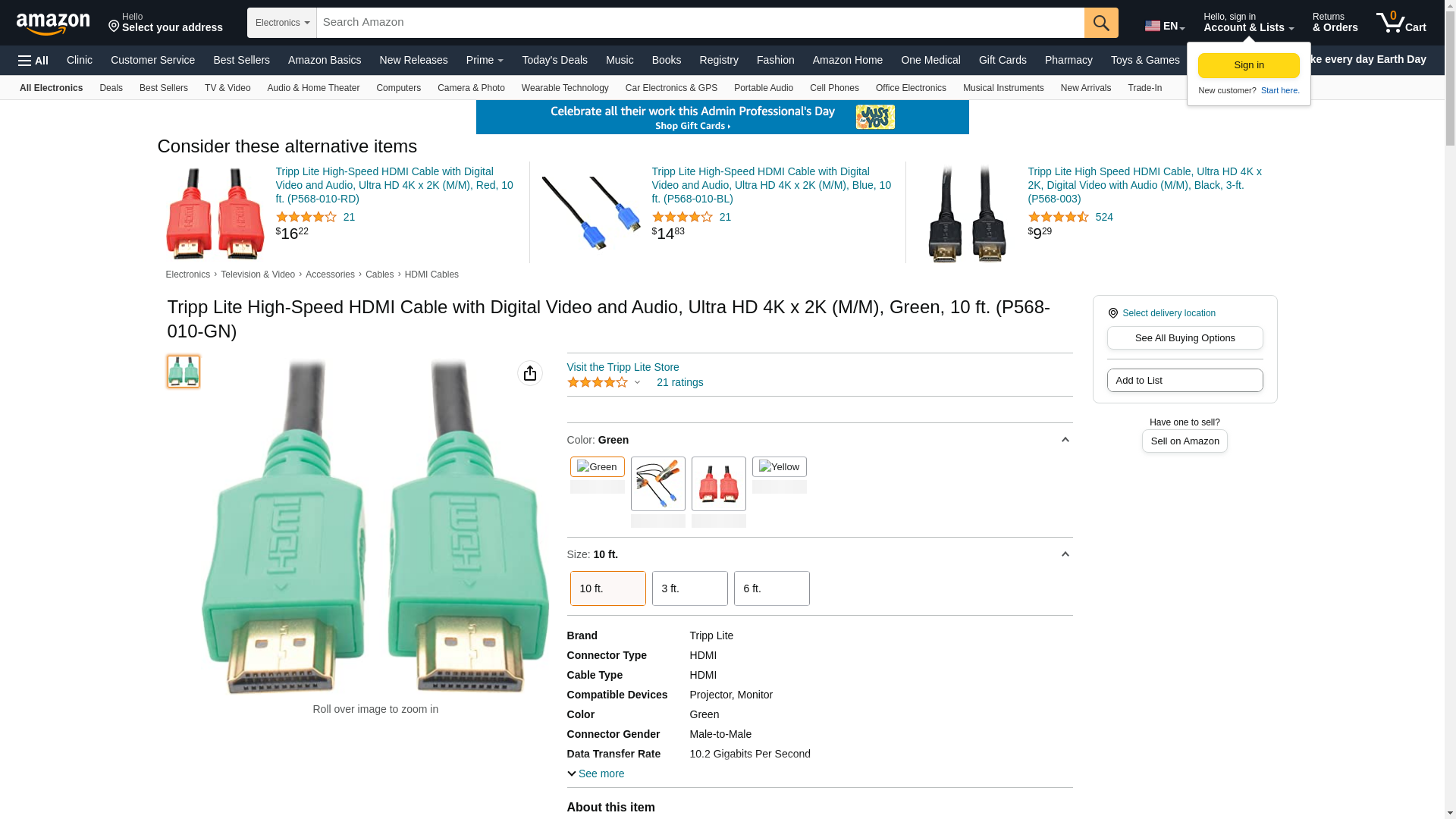Click the yellow Sign in button

click(x=1248, y=65)
